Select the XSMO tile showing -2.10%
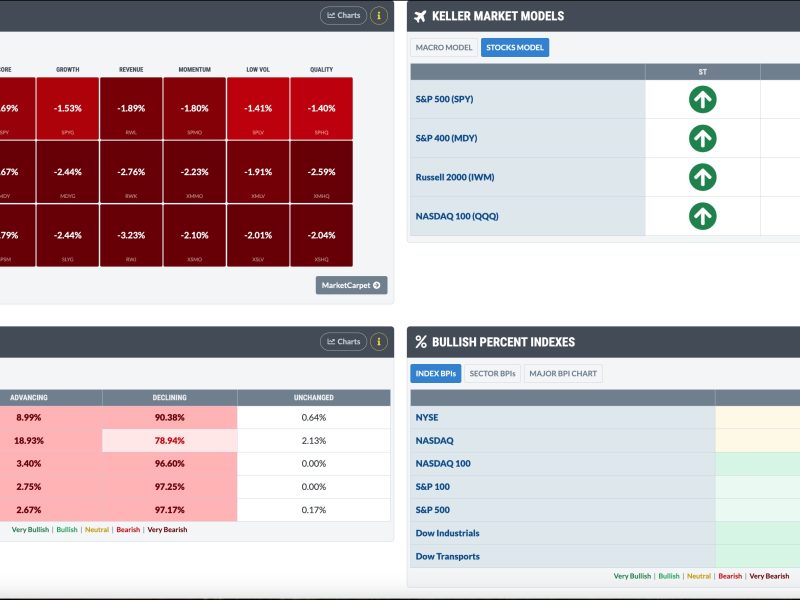 (x=194, y=235)
